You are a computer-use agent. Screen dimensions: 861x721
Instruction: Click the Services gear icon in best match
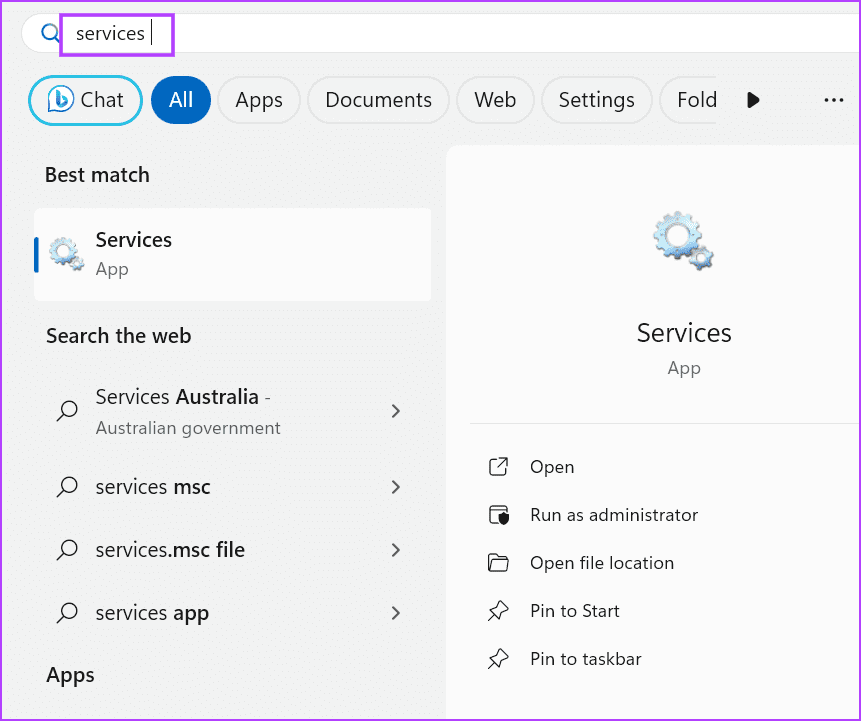(x=66, y=254)
